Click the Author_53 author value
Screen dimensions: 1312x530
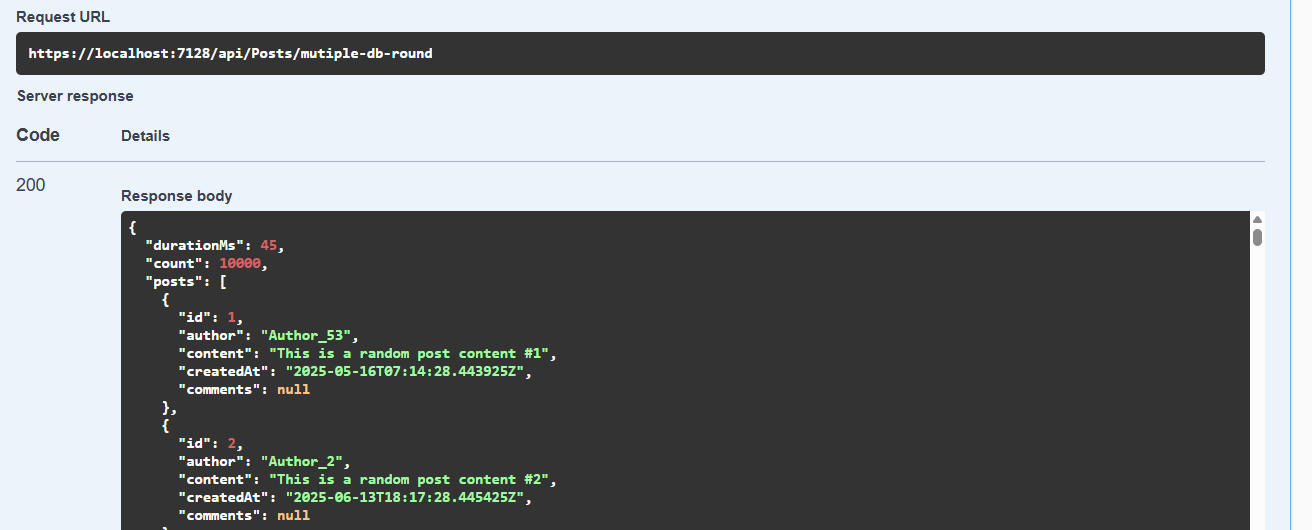(306, 335)
